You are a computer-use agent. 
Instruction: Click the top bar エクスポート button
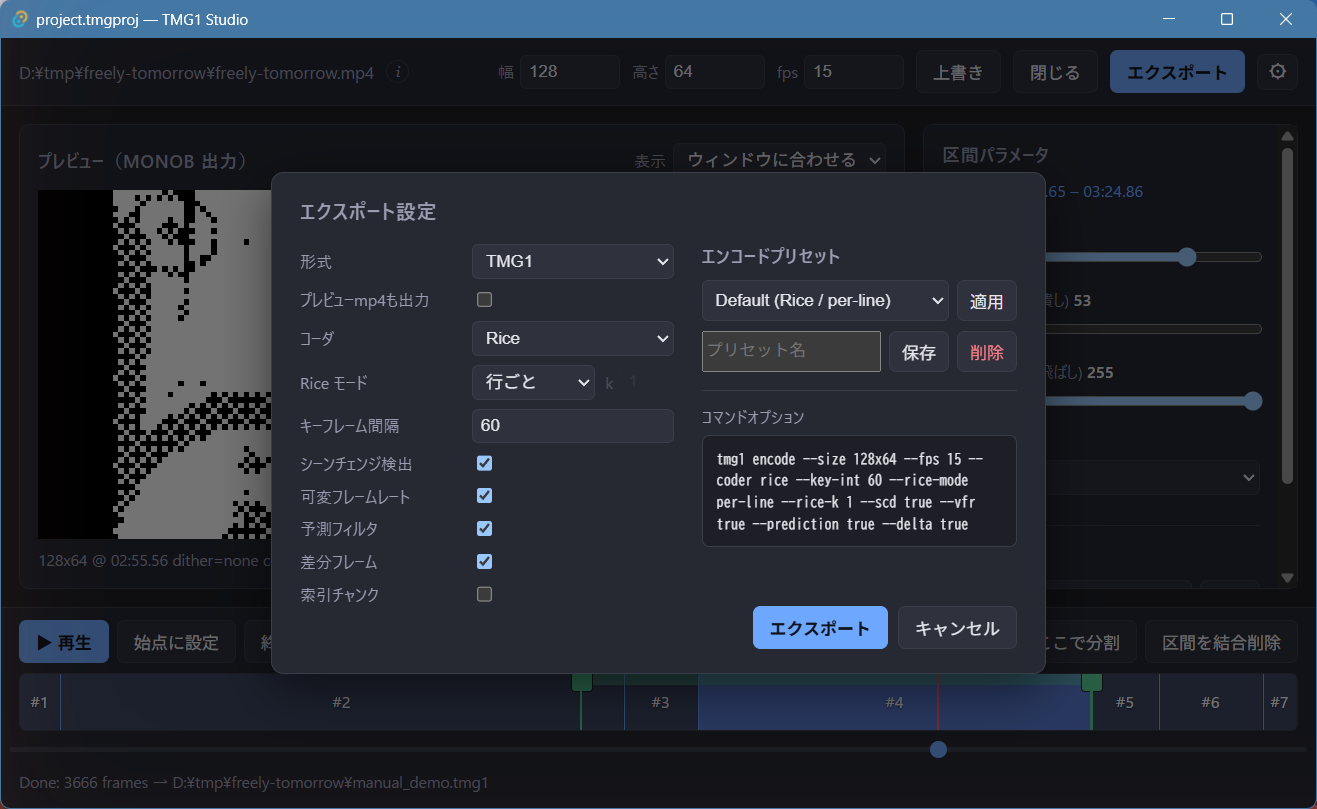(x=1177, y=72)
